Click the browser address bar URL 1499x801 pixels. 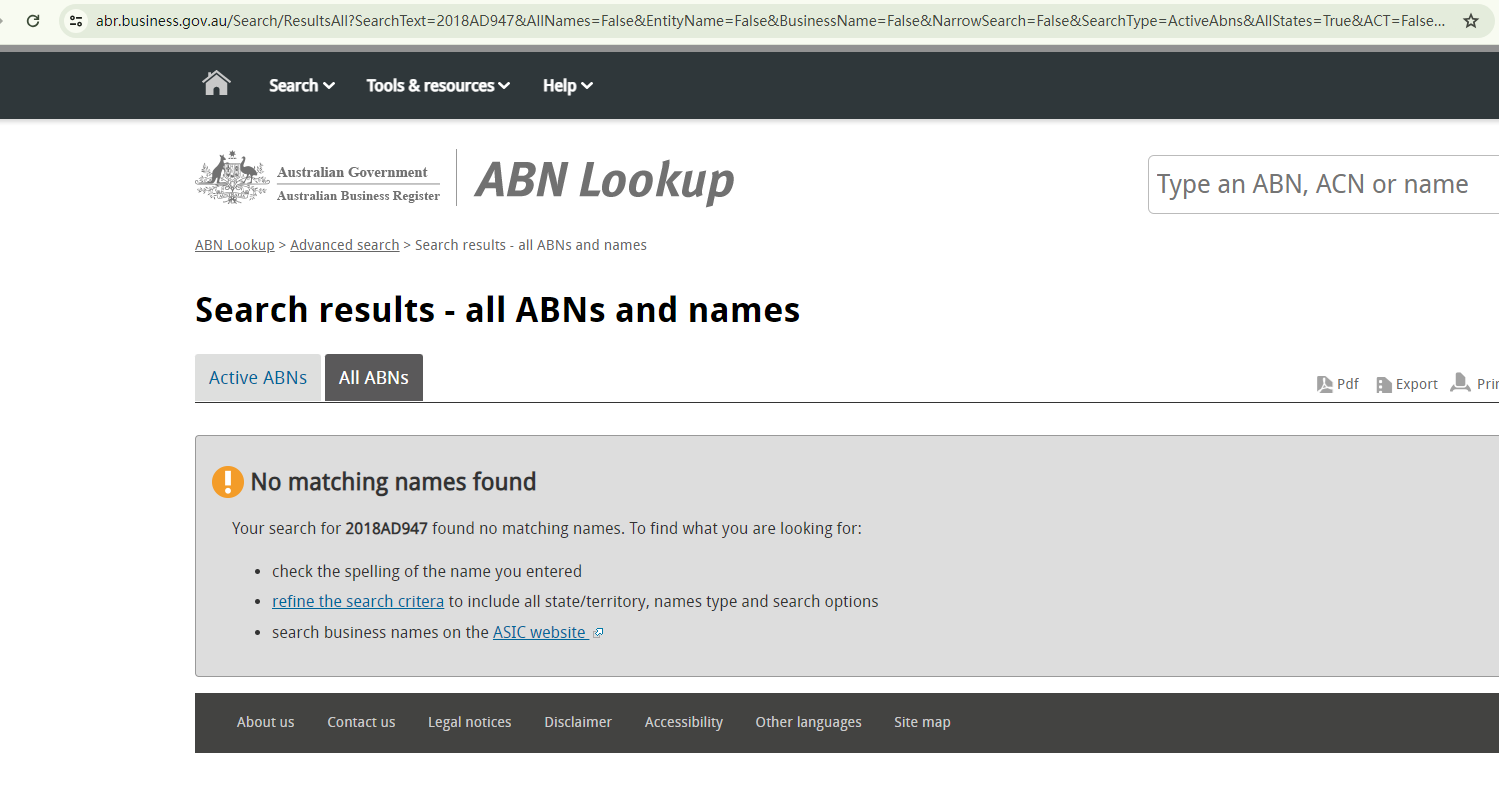coord(770,20)
